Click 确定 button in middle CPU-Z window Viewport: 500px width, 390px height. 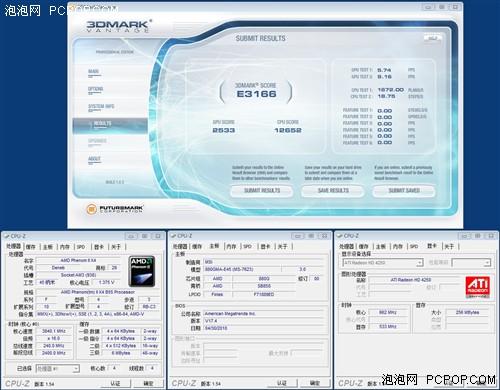point(315,383)
